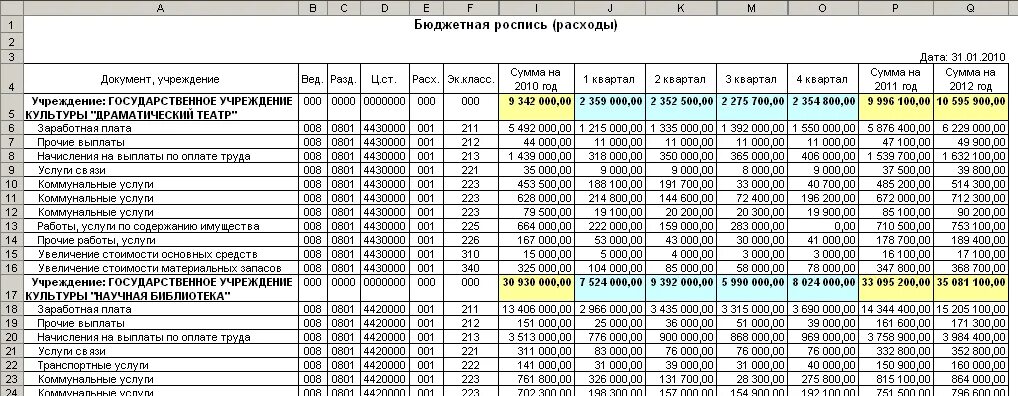This screenshot has width=1018, height=396.
Task: Click cell 453 500,00
Action: 536,184
